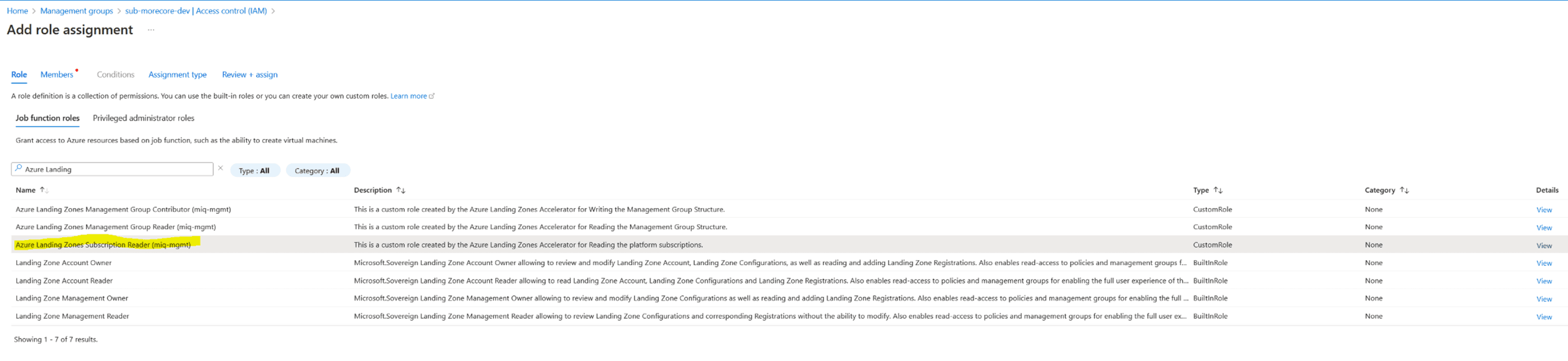This screenshot has height=361, width=1568.
Task: Select the Landing Zone Account Owner role
Action: (x=63, y=262)
